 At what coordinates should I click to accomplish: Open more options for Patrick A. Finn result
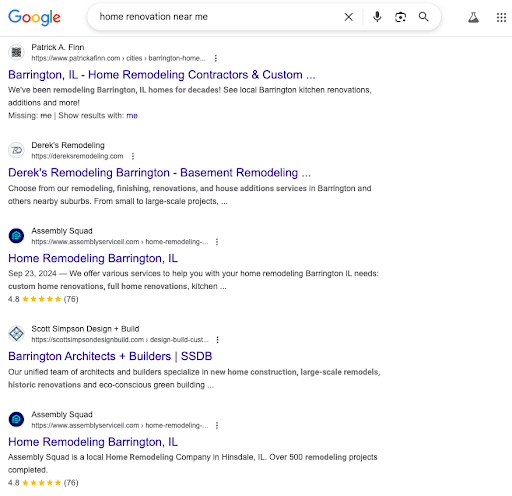point(216,58)
